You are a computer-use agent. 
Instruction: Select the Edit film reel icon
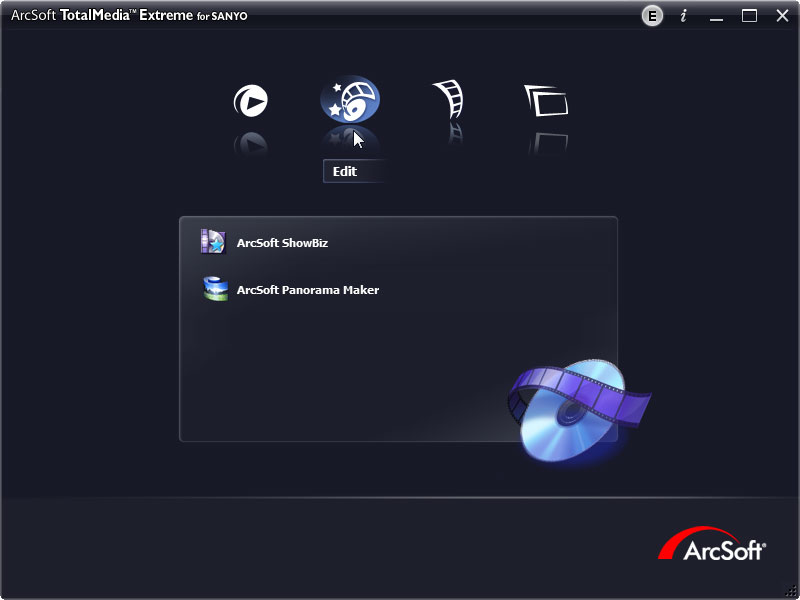[350, 99]
